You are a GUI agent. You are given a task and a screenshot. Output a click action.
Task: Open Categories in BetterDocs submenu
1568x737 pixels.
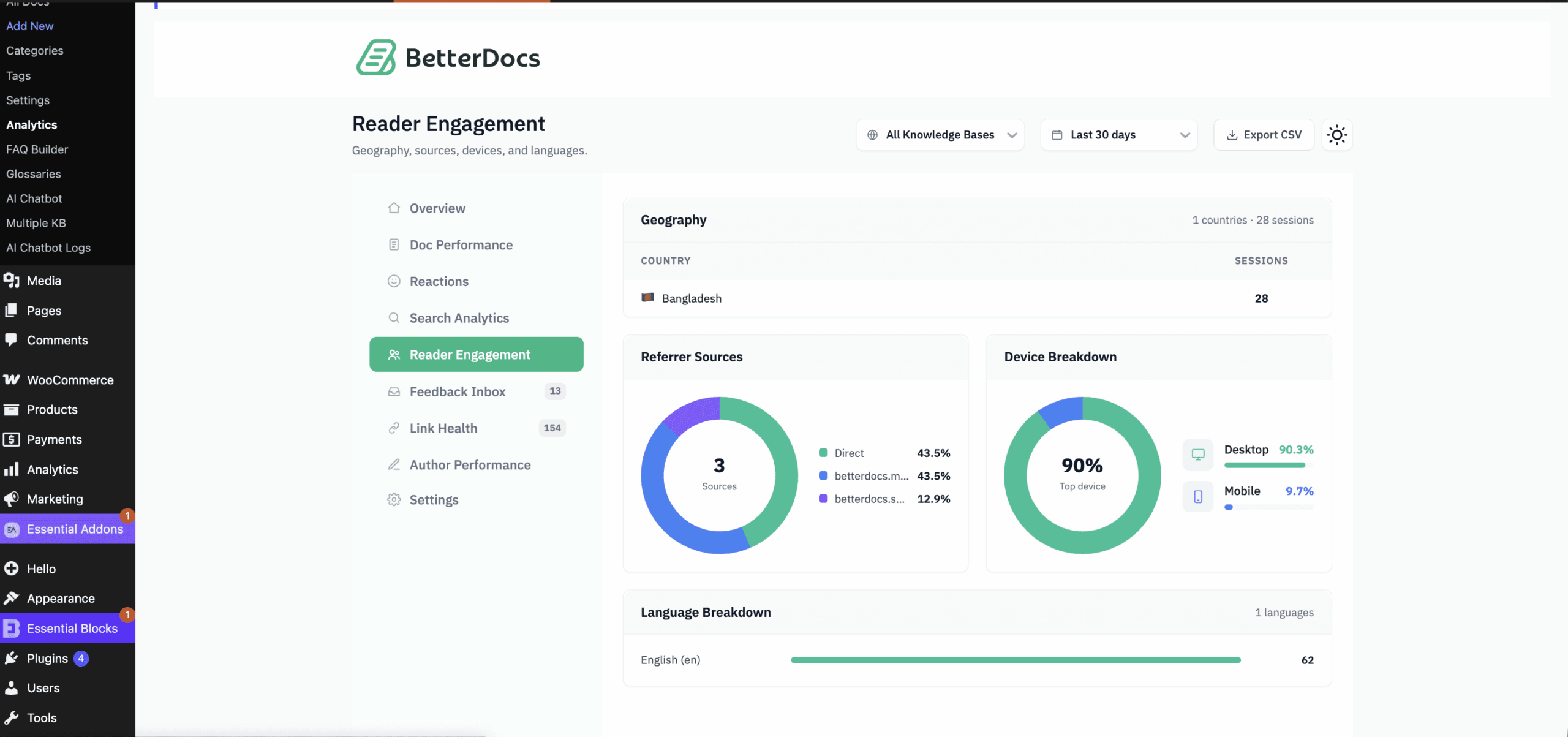pyautogui.click(x=35, y=50)
